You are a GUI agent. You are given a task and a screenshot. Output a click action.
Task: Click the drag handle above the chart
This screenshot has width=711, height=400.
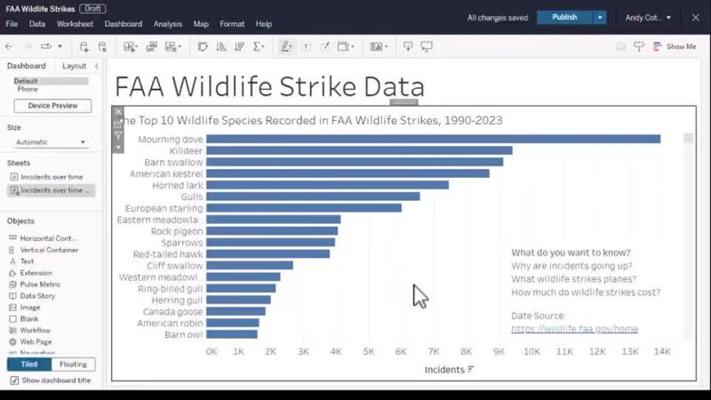pos(404,102)
